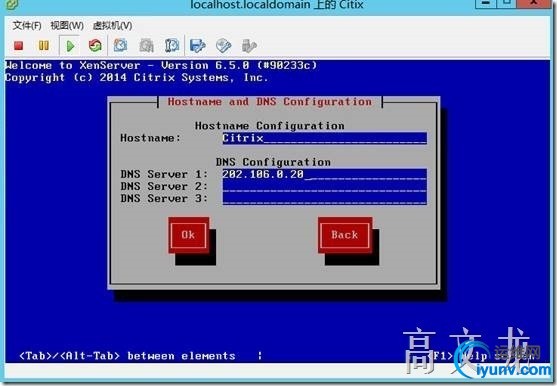Open the 虚拟机(V) menu
Image resolution: width=557 pixels, height=386 pixels.
[112, 26]
